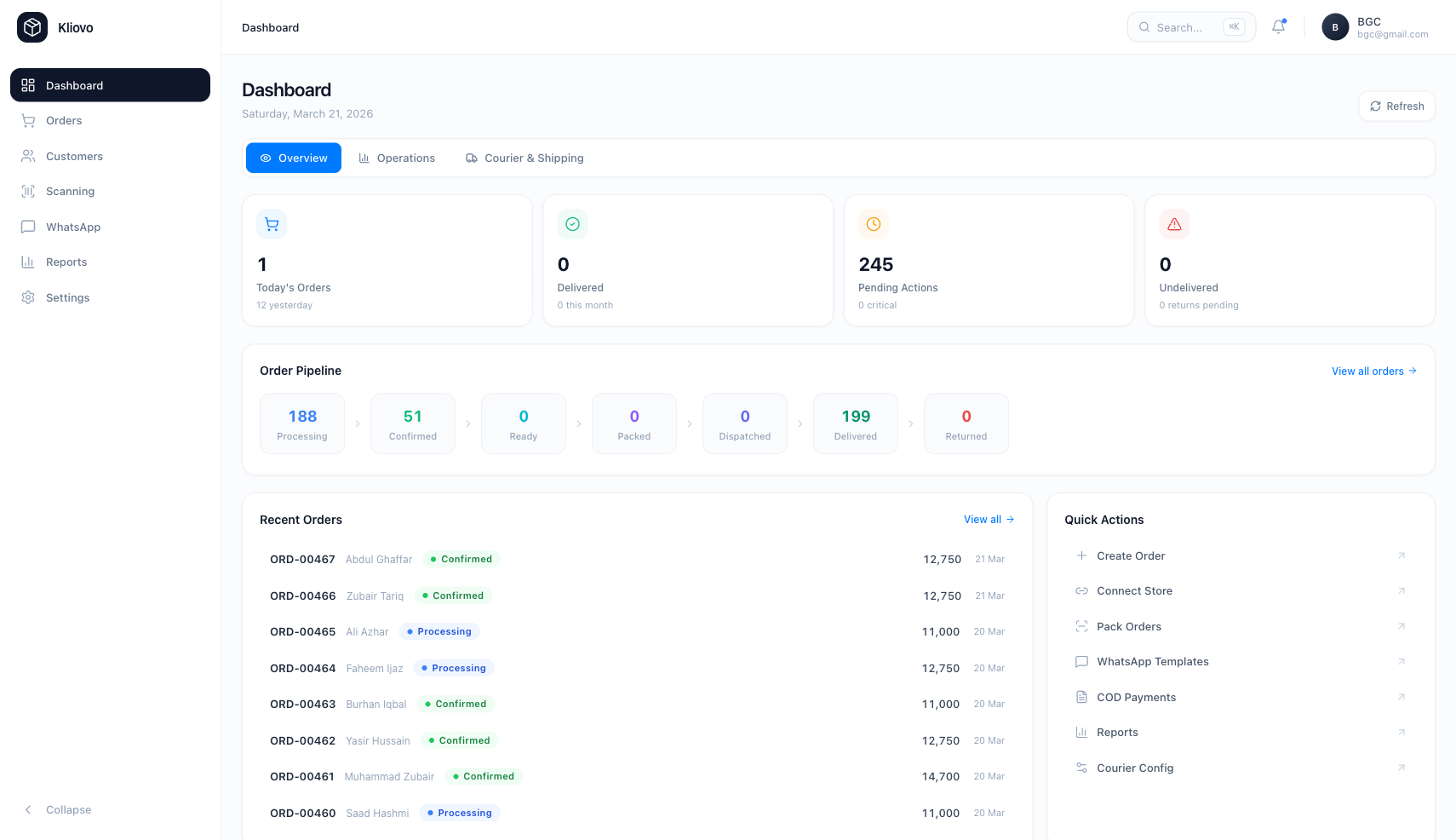Go to Settings in the sidebar
1456x840 pixels.
(67, 298)
